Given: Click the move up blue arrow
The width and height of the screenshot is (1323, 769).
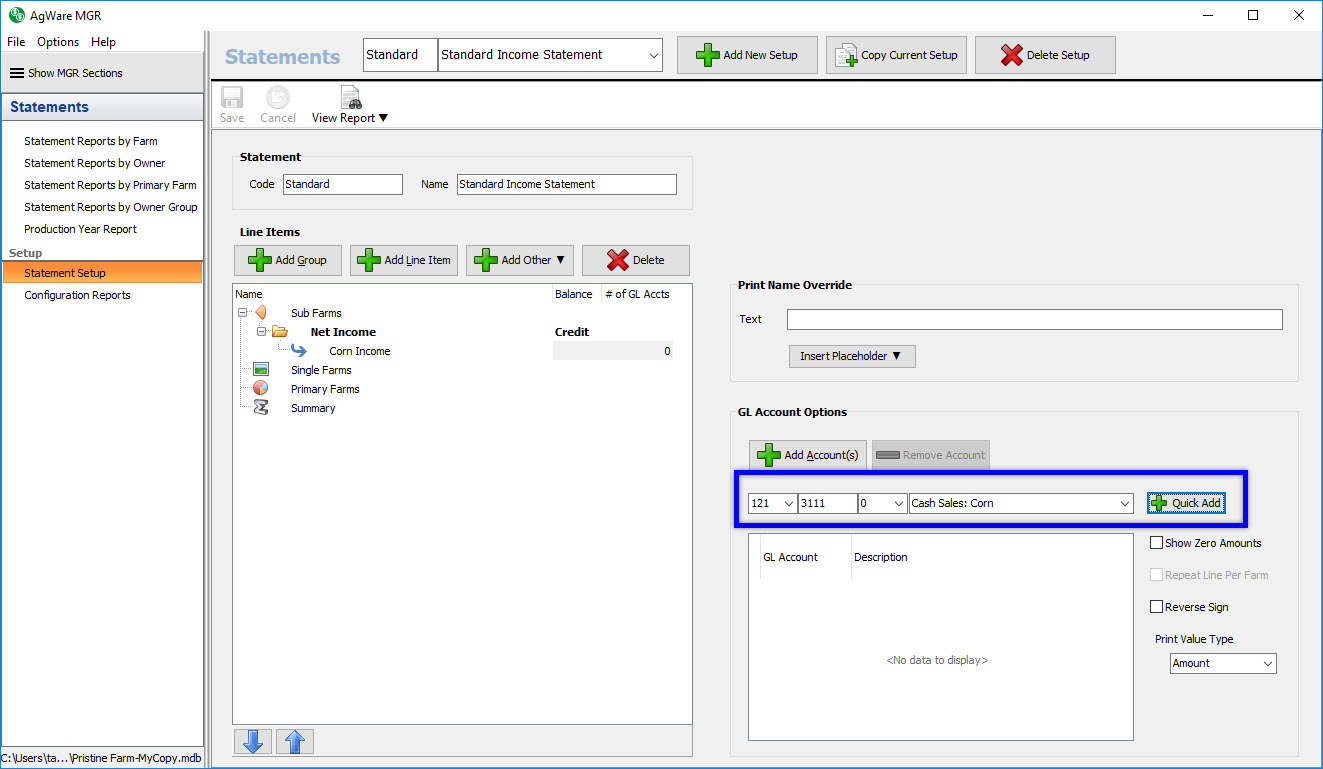Looking at the screenshot, I should tap(295, 741).
